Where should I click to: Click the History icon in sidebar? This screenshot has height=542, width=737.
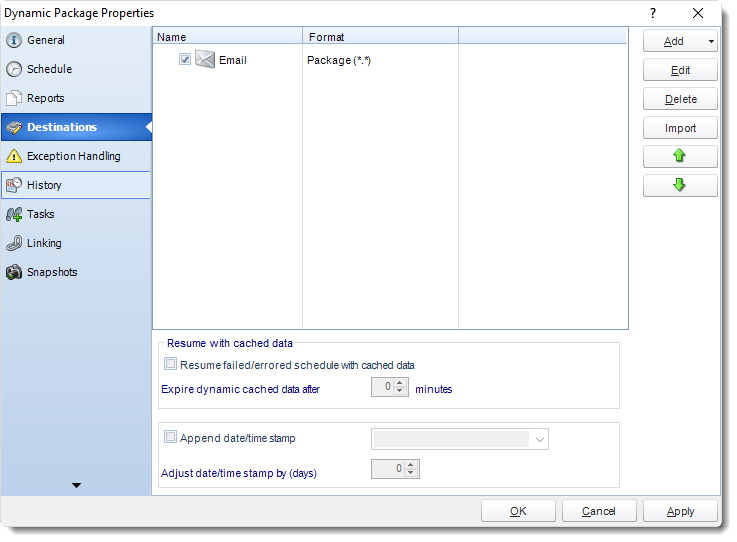click(14, 185)
